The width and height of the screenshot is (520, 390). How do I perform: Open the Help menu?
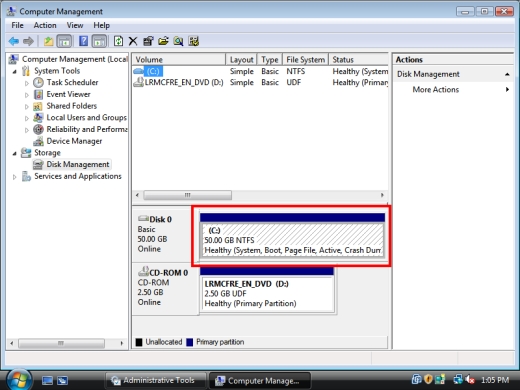tap(101, 25)
